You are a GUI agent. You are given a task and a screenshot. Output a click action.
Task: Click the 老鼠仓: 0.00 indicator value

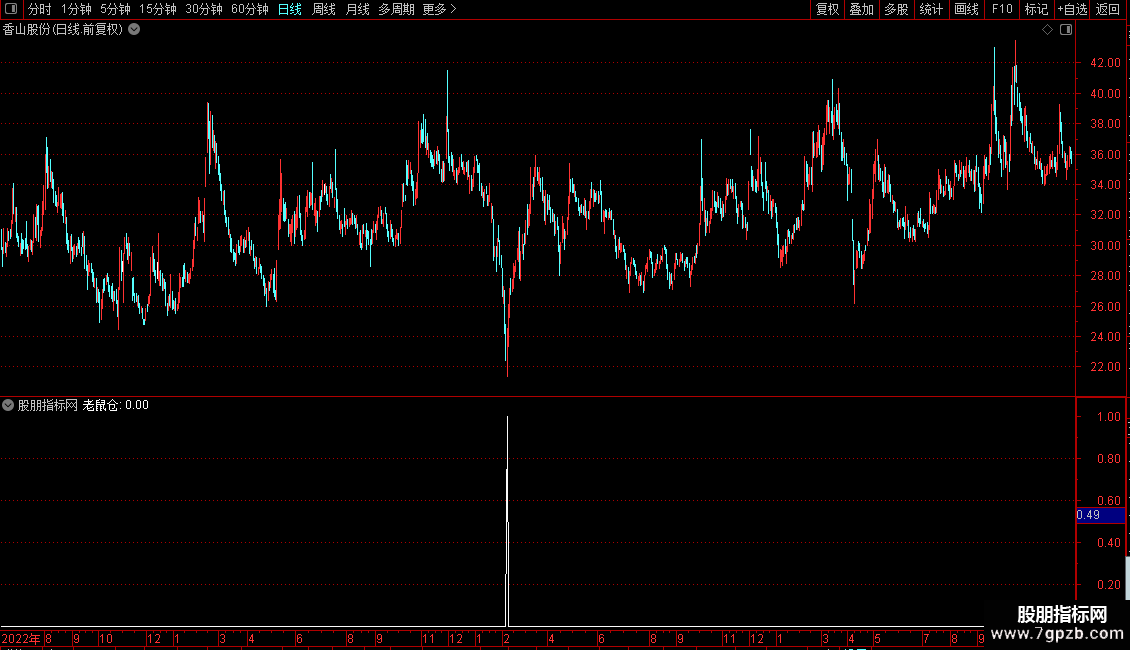tap(115, 405)
